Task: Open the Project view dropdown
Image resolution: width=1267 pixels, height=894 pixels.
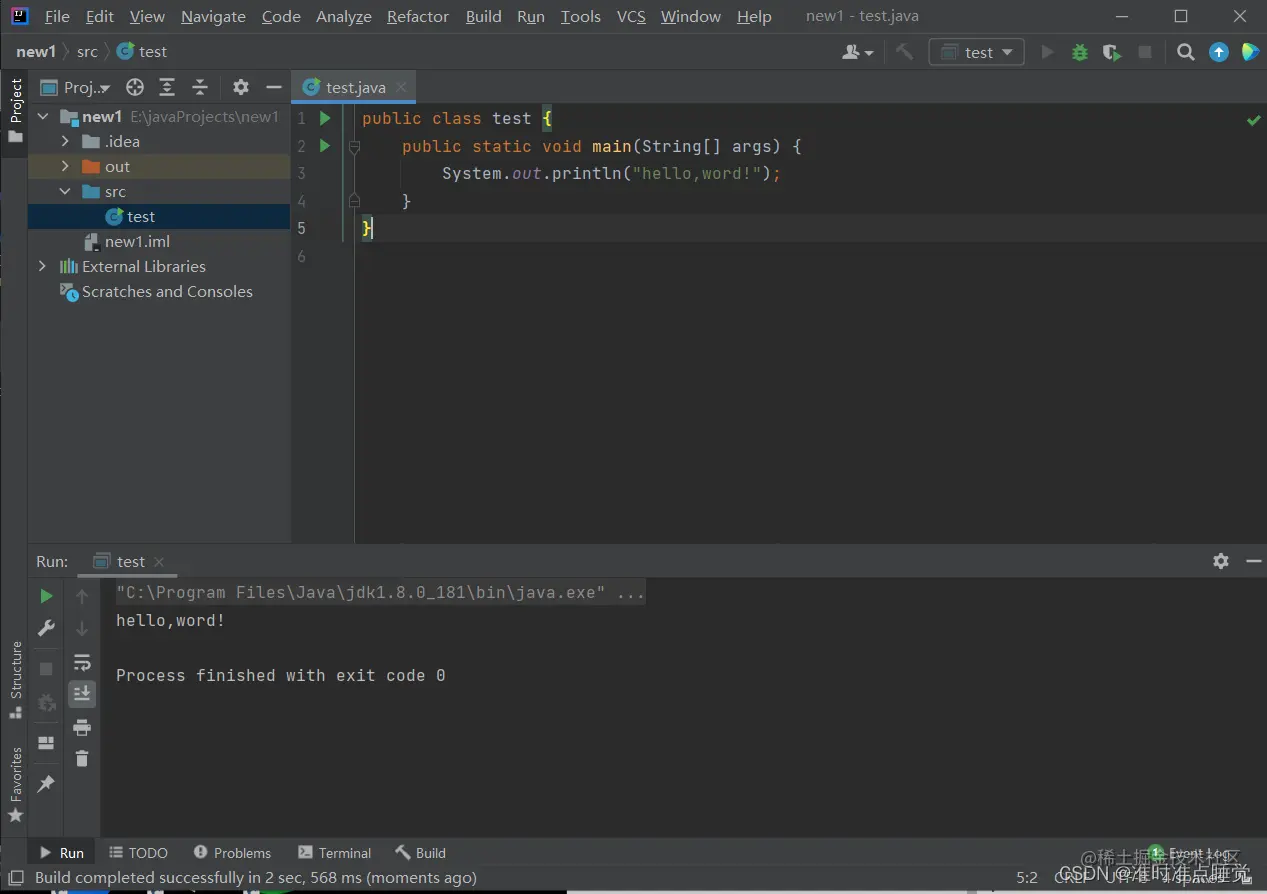Action: (x=76, y=87)
